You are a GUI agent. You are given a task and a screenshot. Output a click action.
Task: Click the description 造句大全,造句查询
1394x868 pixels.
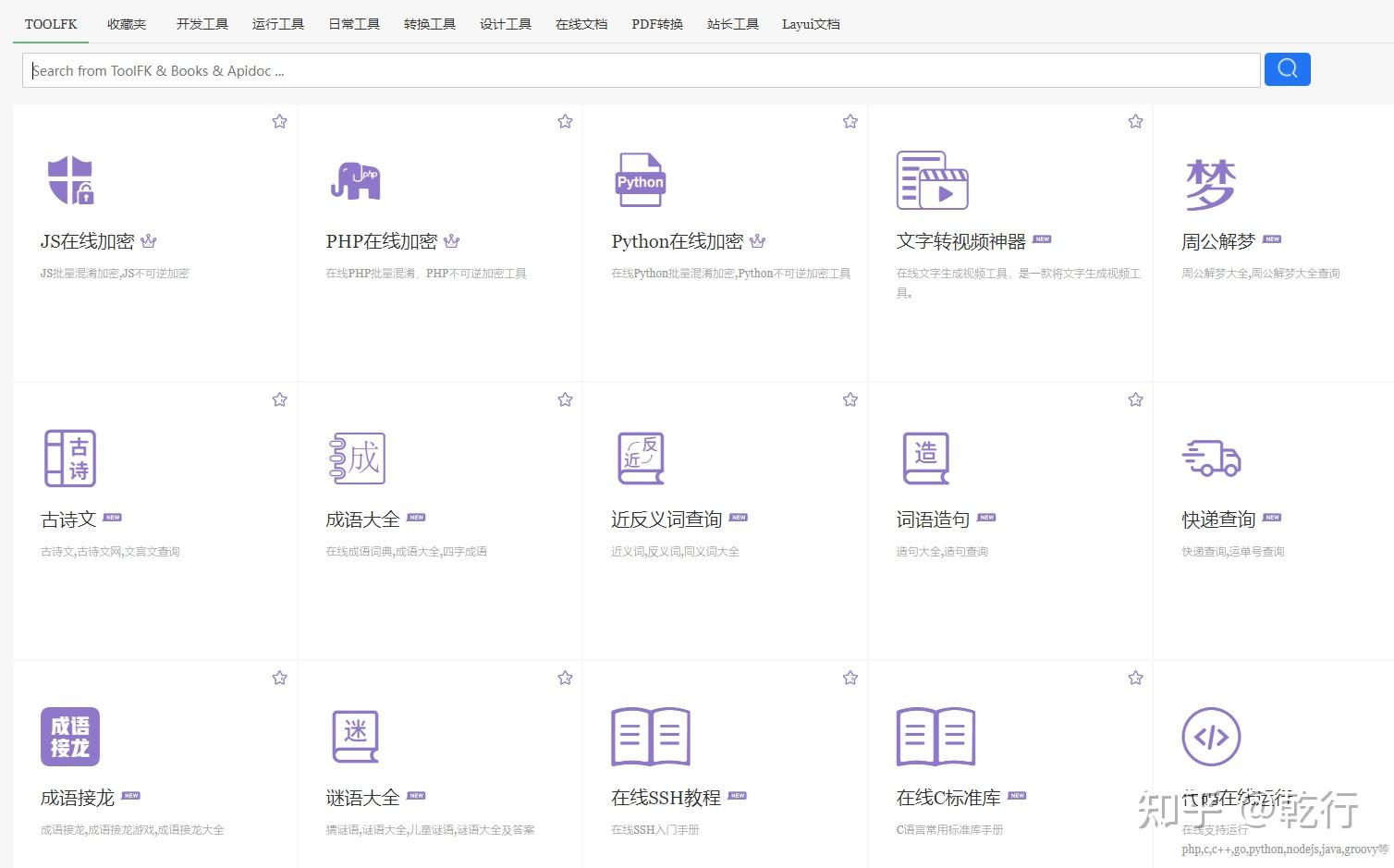click(x=942, y=552)
